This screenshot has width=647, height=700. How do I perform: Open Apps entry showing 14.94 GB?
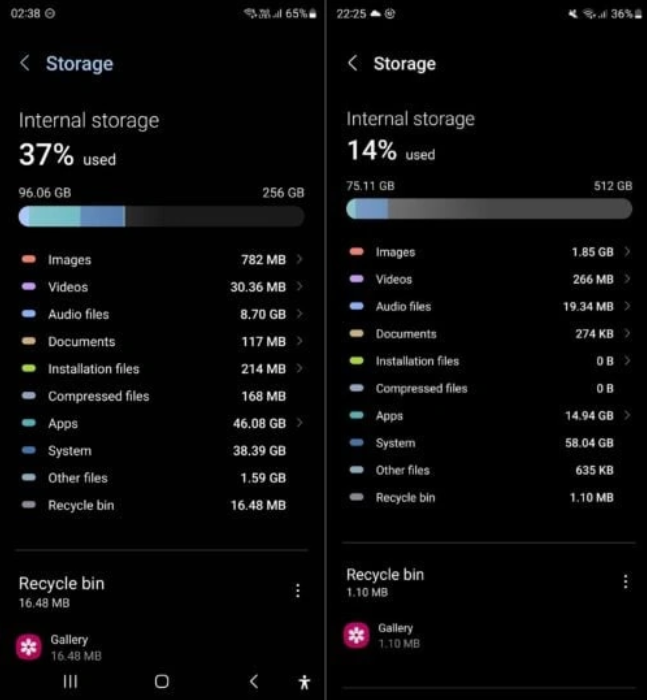coord(490,415)
